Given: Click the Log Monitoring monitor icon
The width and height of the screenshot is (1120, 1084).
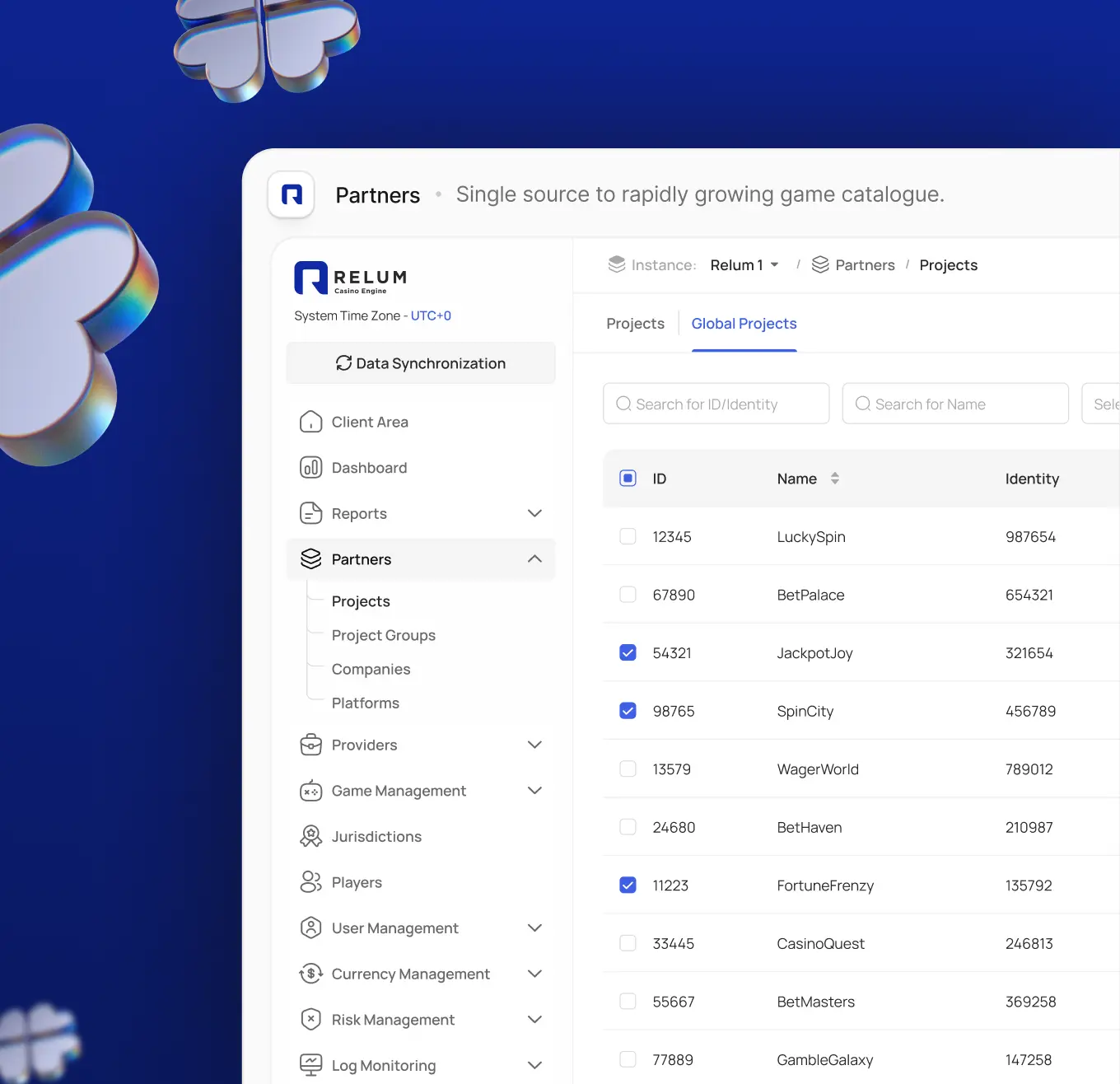Looking at the screenshot, I should (310, 1065).
